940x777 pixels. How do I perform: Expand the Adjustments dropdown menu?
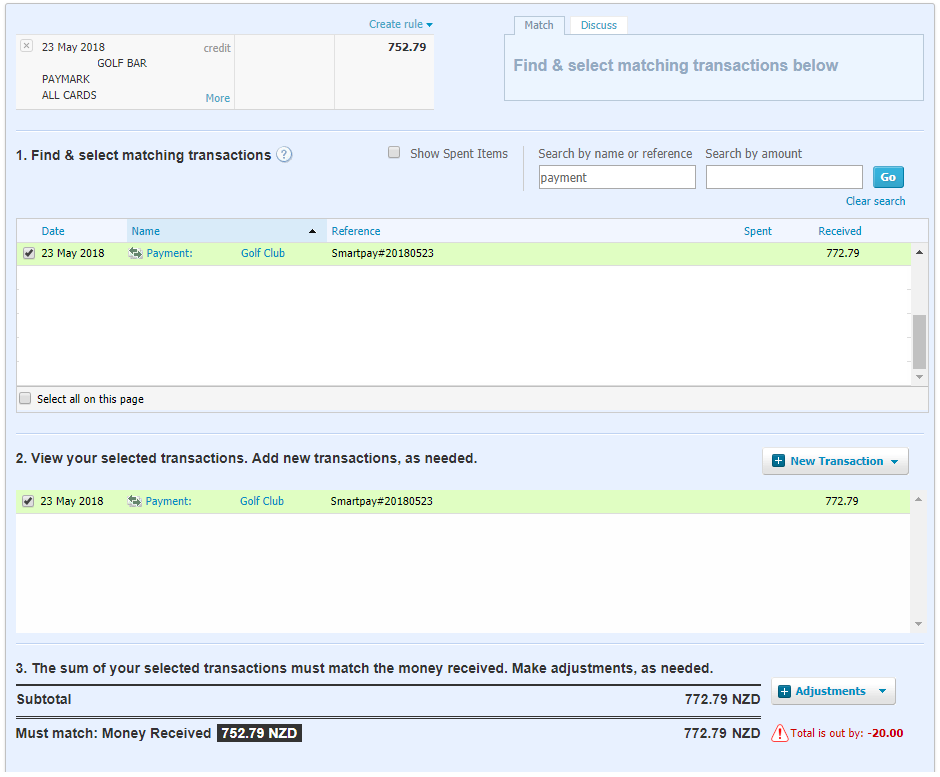coord(881,691)
